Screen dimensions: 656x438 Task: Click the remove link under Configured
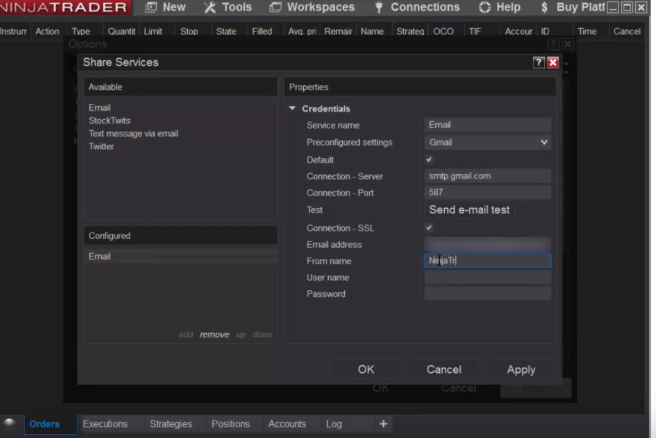(213, 334)
